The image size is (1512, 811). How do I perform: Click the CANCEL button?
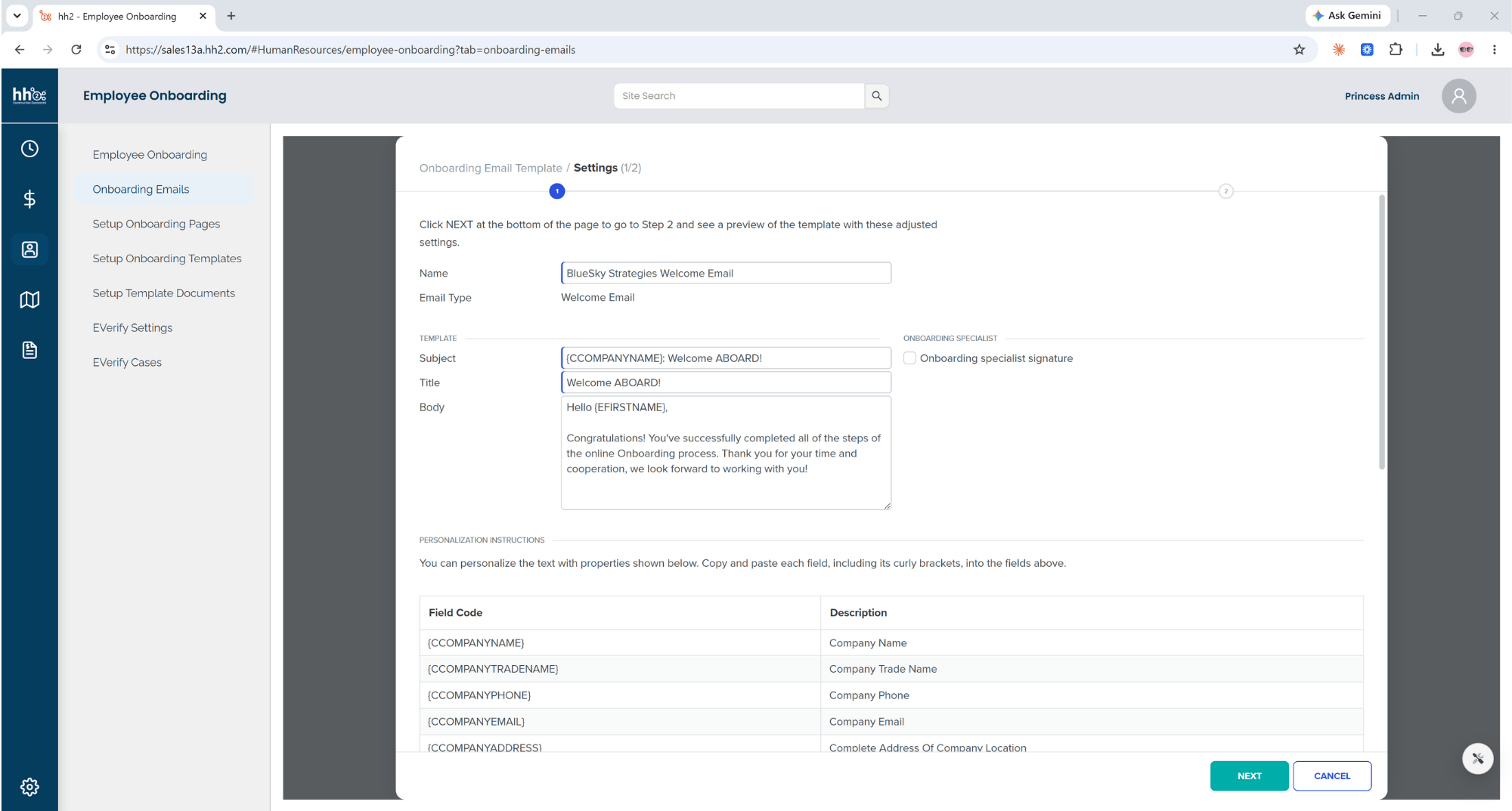pos(1331,775)
